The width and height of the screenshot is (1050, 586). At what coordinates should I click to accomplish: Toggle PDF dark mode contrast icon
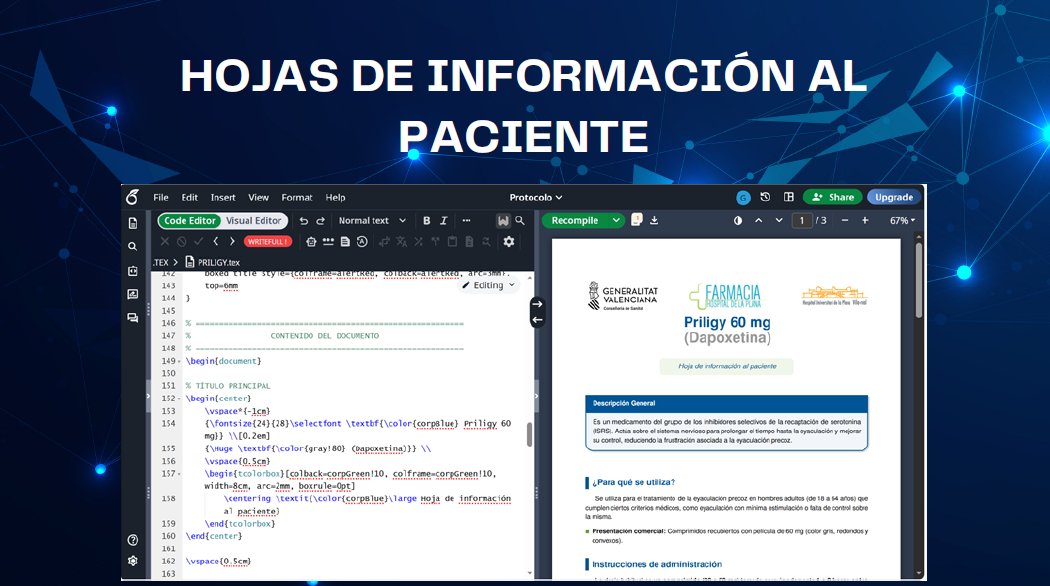pos(737,220)
